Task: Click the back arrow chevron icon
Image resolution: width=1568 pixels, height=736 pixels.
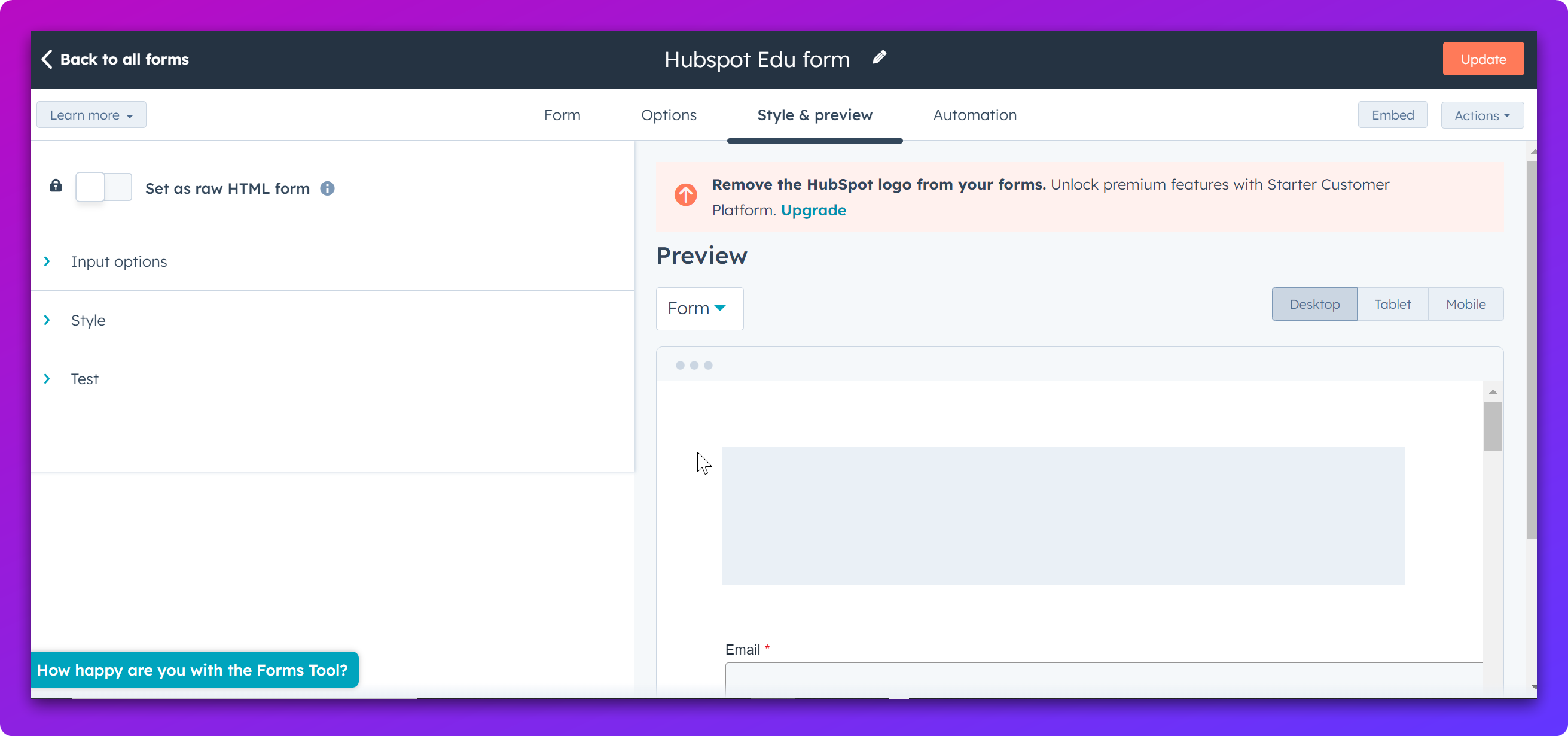Action: pos(47,59)
